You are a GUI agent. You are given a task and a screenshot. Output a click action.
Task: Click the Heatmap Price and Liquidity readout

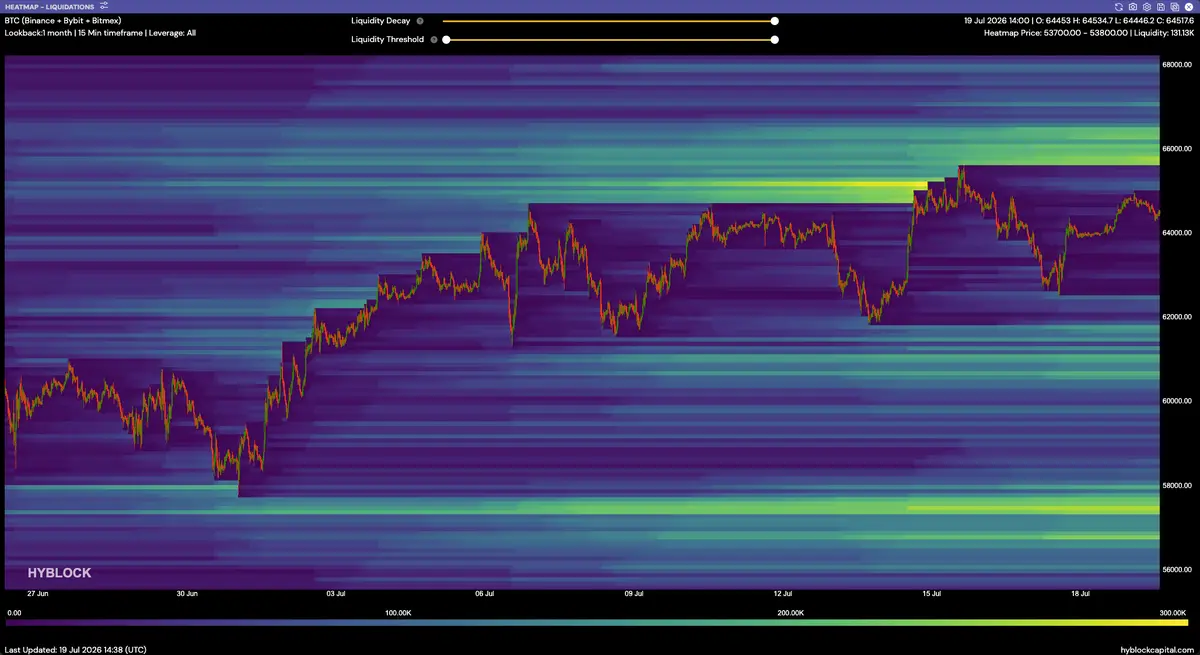(x=1089, y=33)
